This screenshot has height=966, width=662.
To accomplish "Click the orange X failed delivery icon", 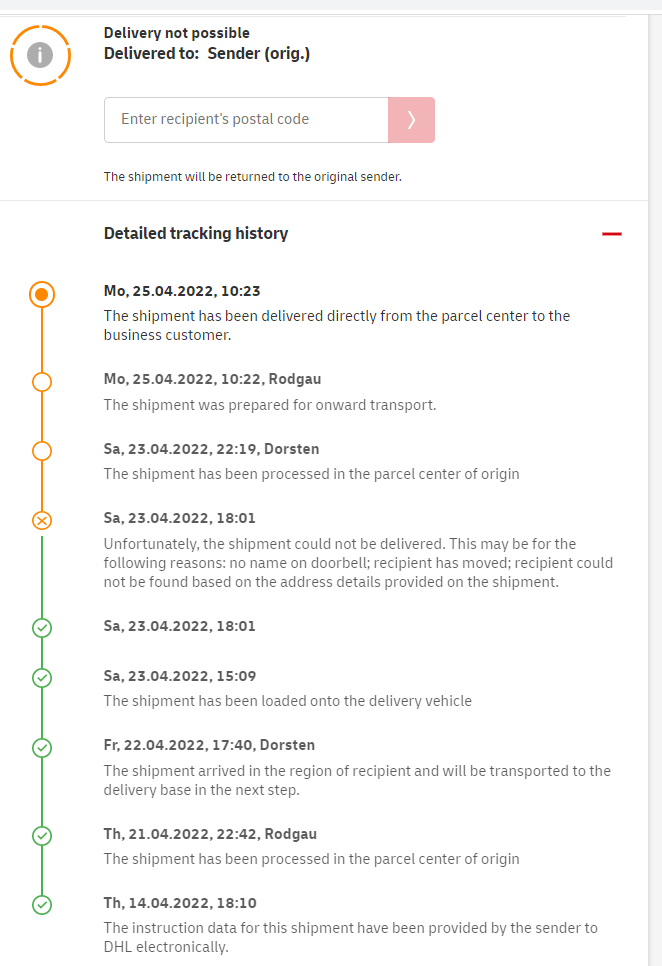I will click(x=42, y=520).
